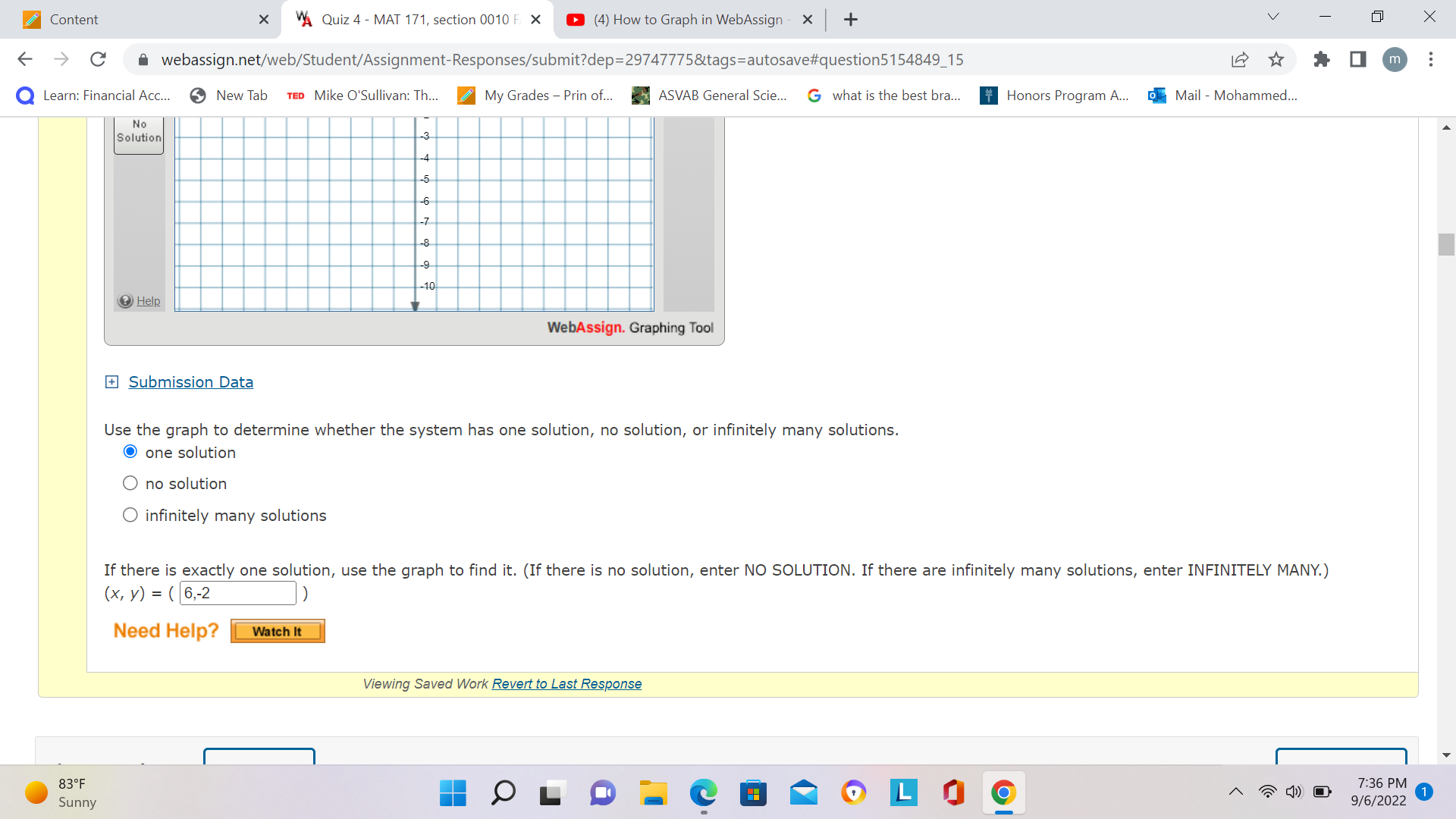Screen dimensions: 1456x819
Task: Bookmark this page via the star icon
Action: [1276, 59]
